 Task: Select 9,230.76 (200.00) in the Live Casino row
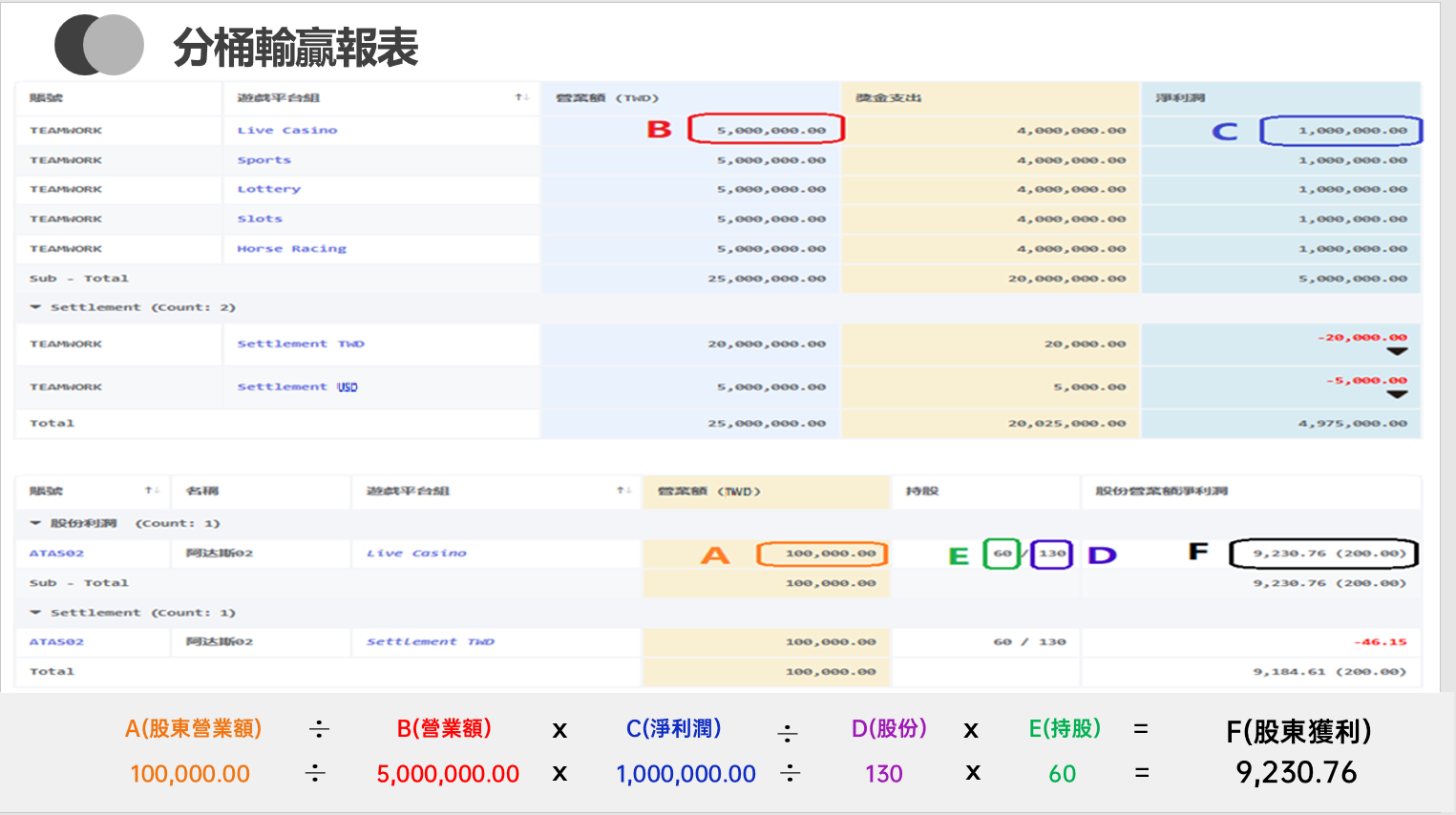pyautogui.click(x=1330, y=553)
